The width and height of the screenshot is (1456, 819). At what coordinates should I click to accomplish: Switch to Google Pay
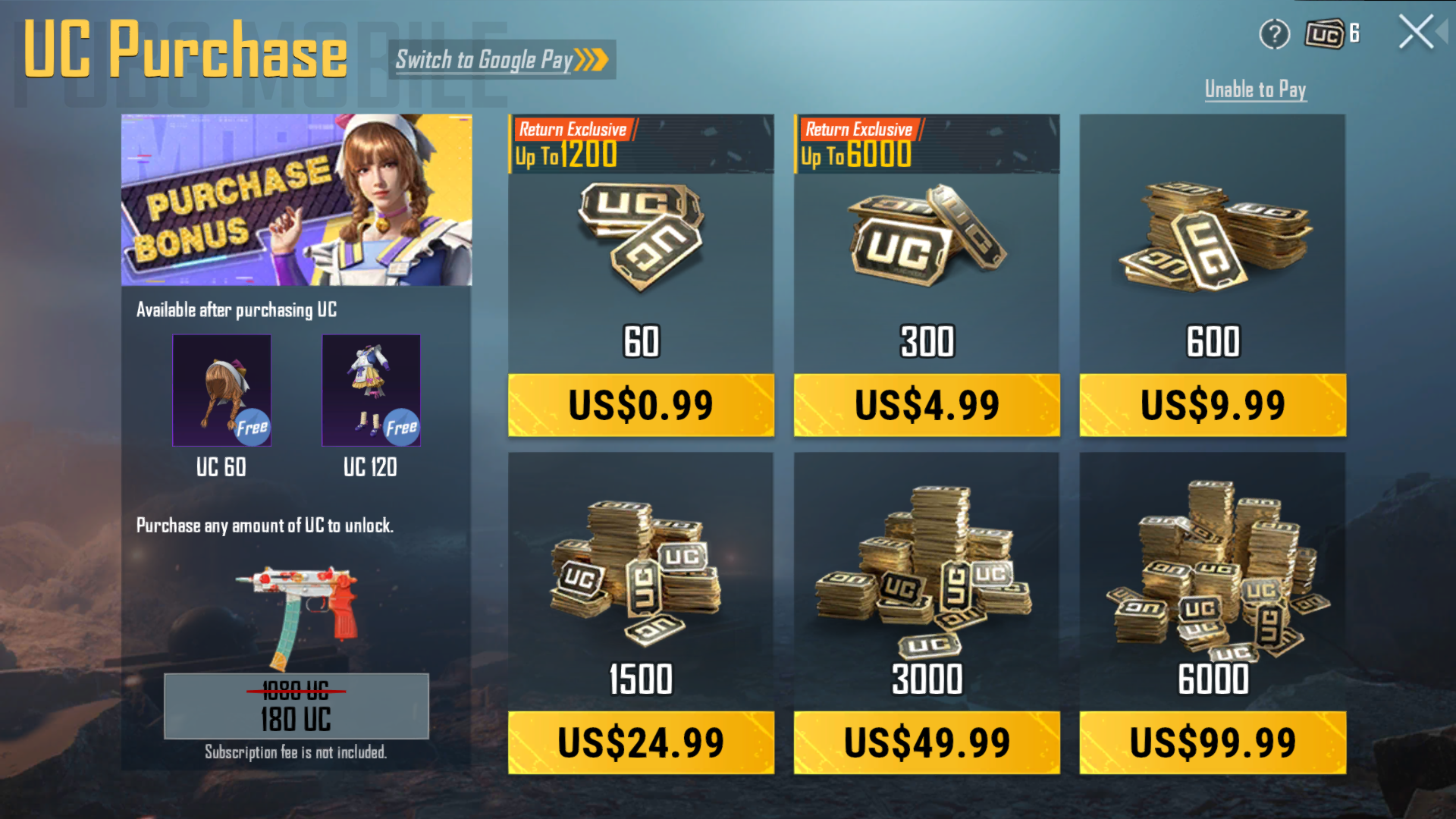tap(502, 59)
